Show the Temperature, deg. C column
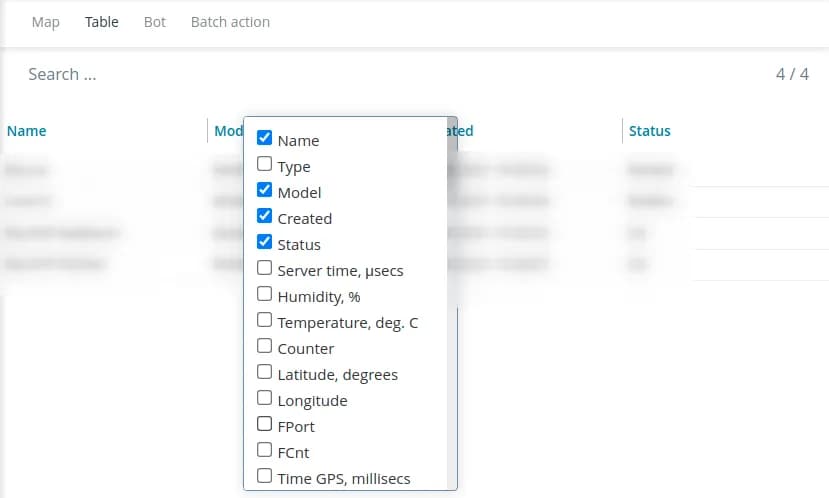The image size is (829, 498). click(x=265, y=320)
